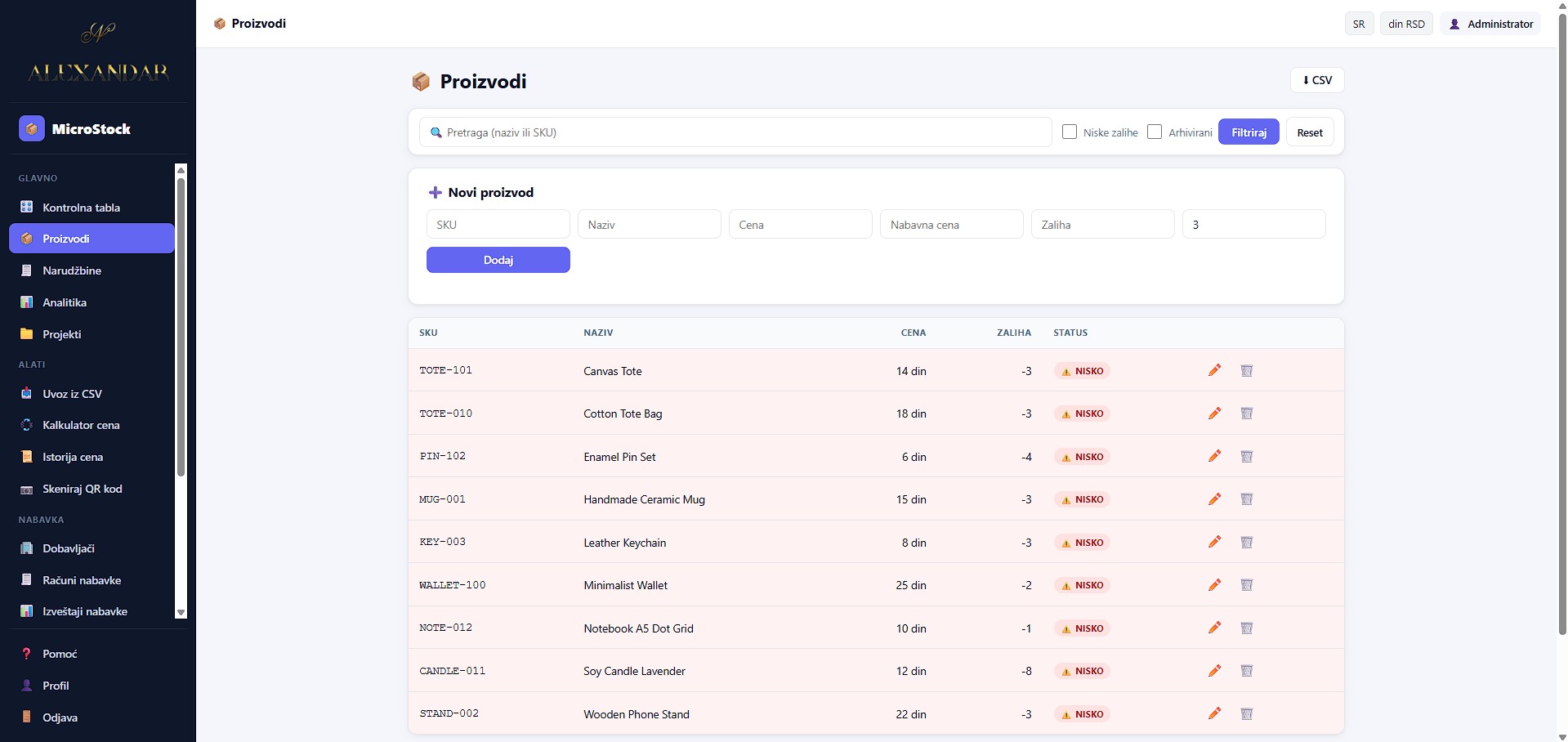Download the products CSV export

coord(1317,80)
